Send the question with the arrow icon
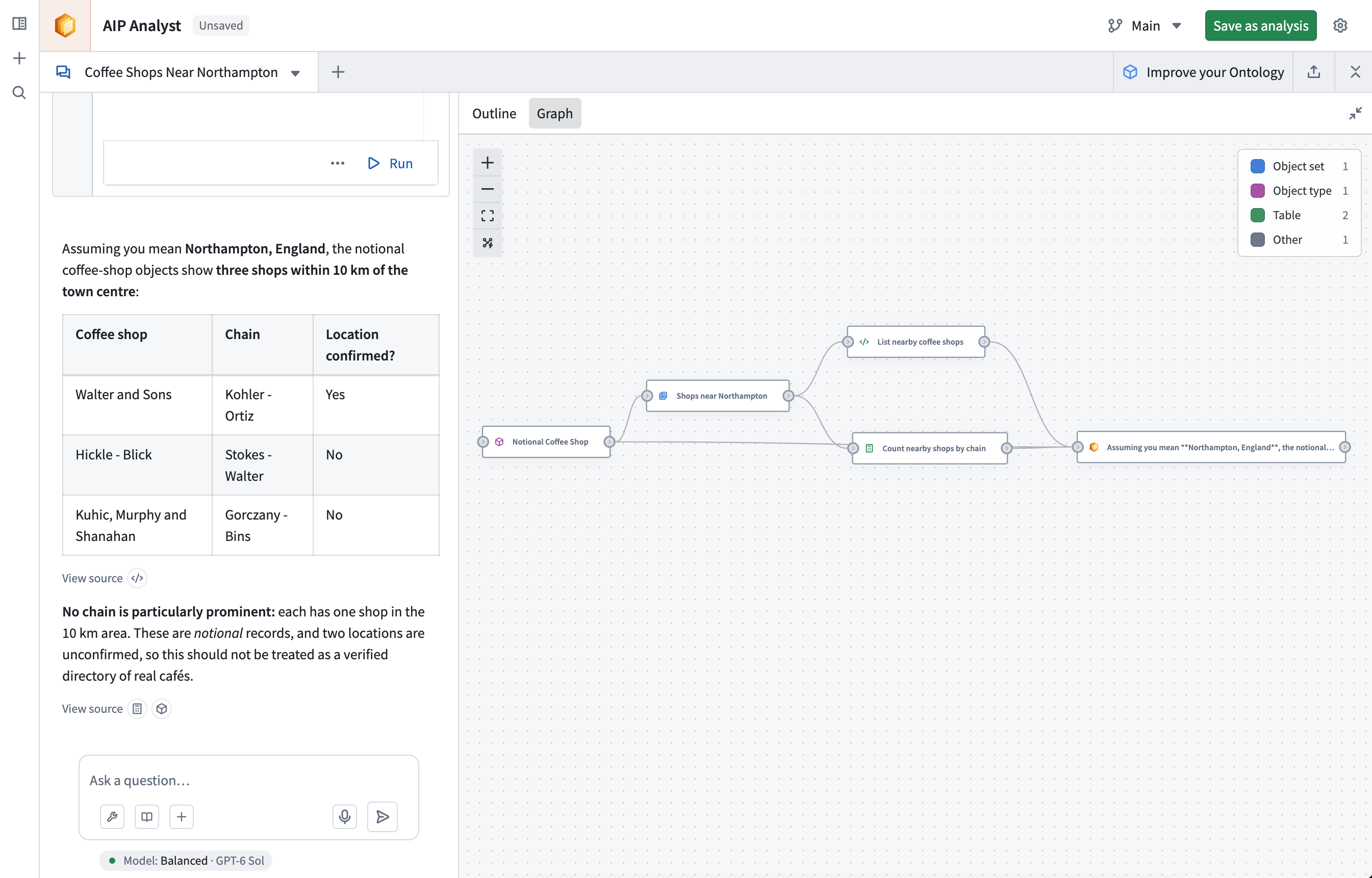 point(382,817)
